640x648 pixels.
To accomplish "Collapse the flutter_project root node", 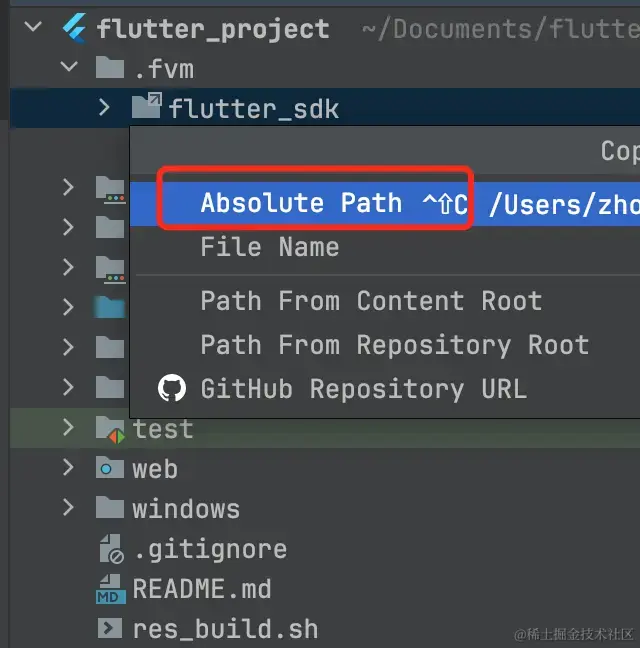I will [33, 27].
